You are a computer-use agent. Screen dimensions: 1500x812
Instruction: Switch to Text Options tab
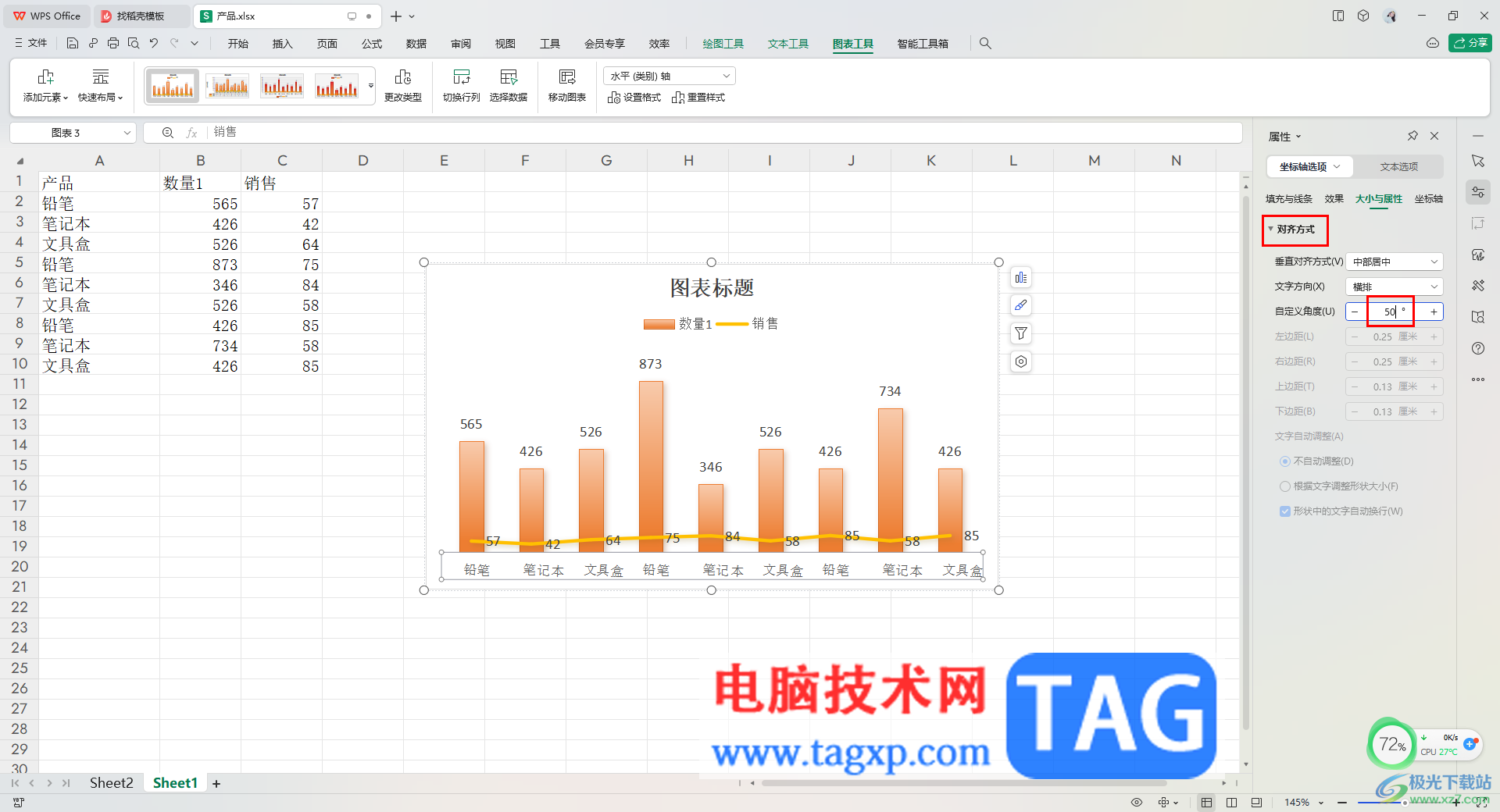(1398, 167)
